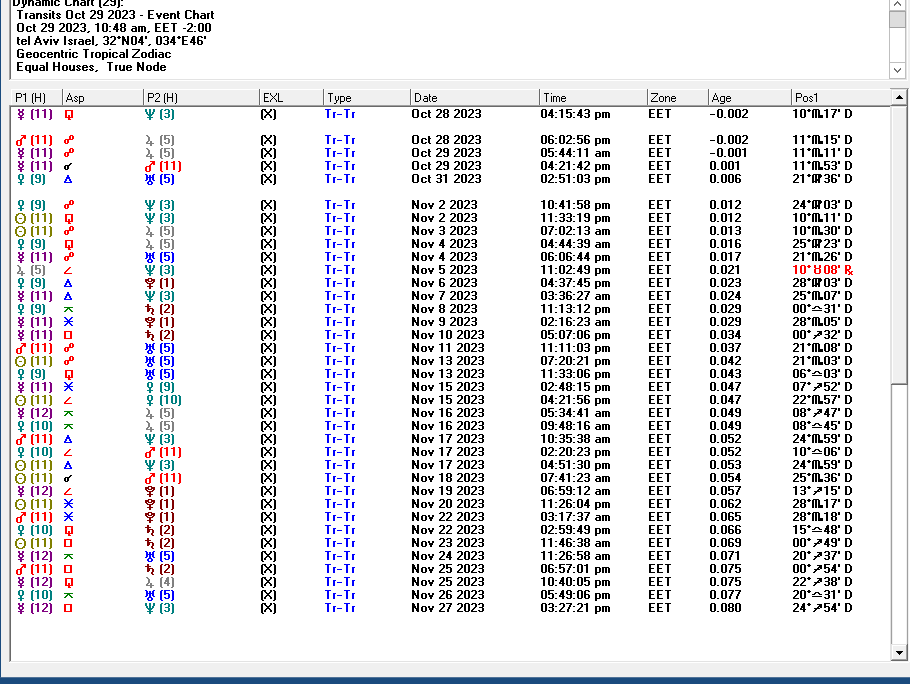Viewport: 910px width, 684px height.
Task: Click the Zone column header
Action: click(677, 97)
